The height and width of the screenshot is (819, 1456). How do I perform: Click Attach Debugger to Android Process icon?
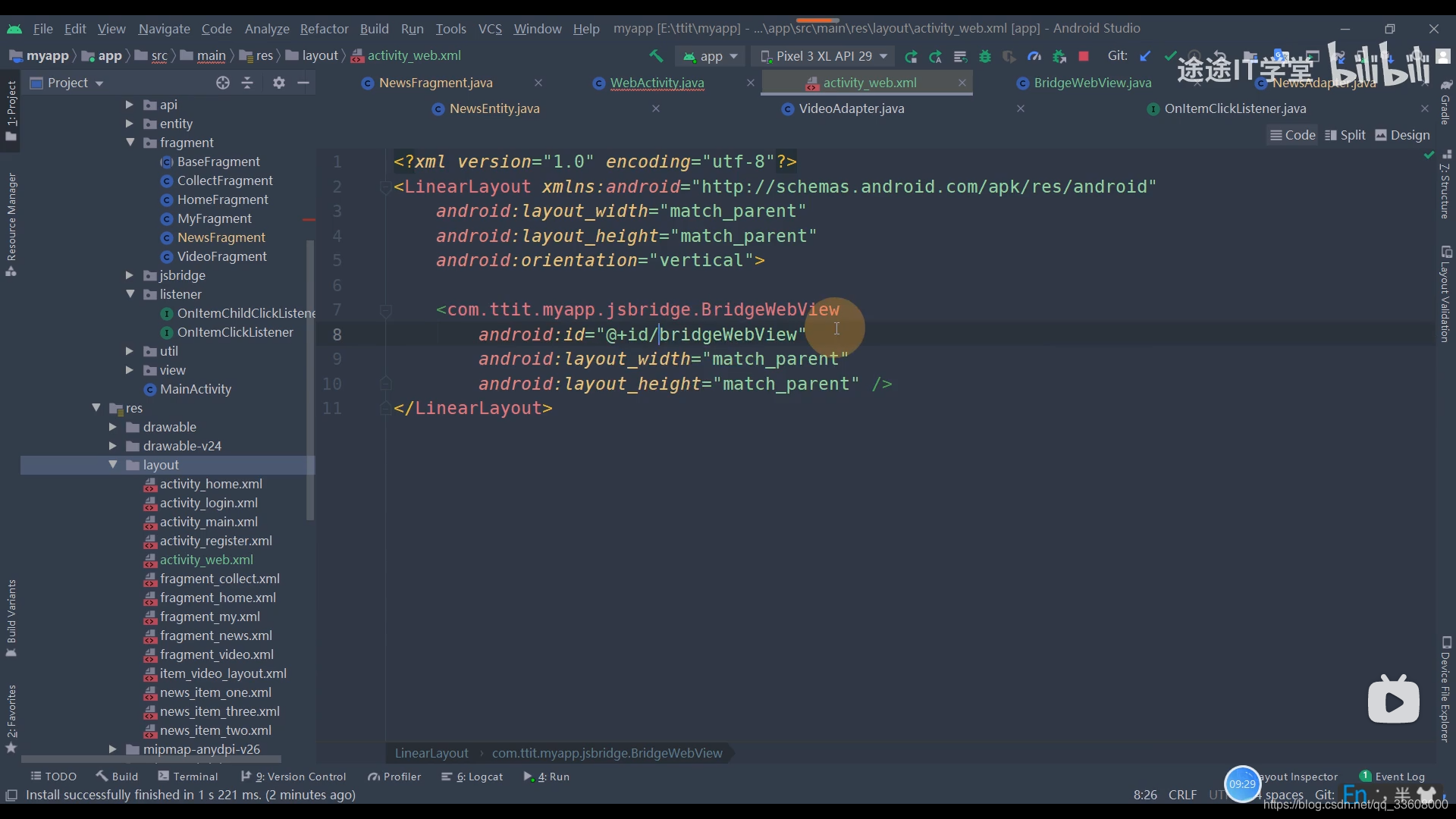(1059, 56)
